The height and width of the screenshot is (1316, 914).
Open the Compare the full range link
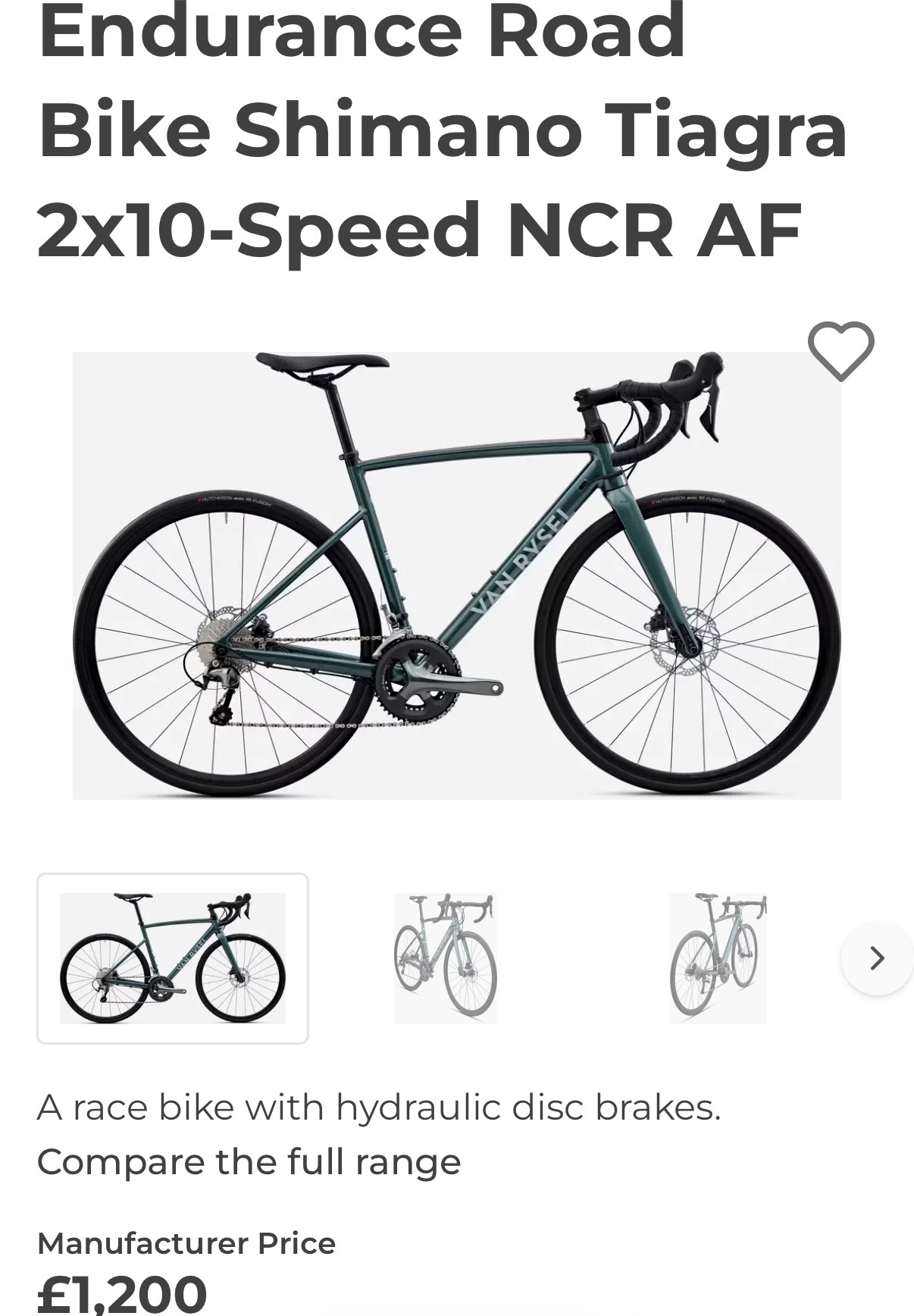coord(249,1161)
